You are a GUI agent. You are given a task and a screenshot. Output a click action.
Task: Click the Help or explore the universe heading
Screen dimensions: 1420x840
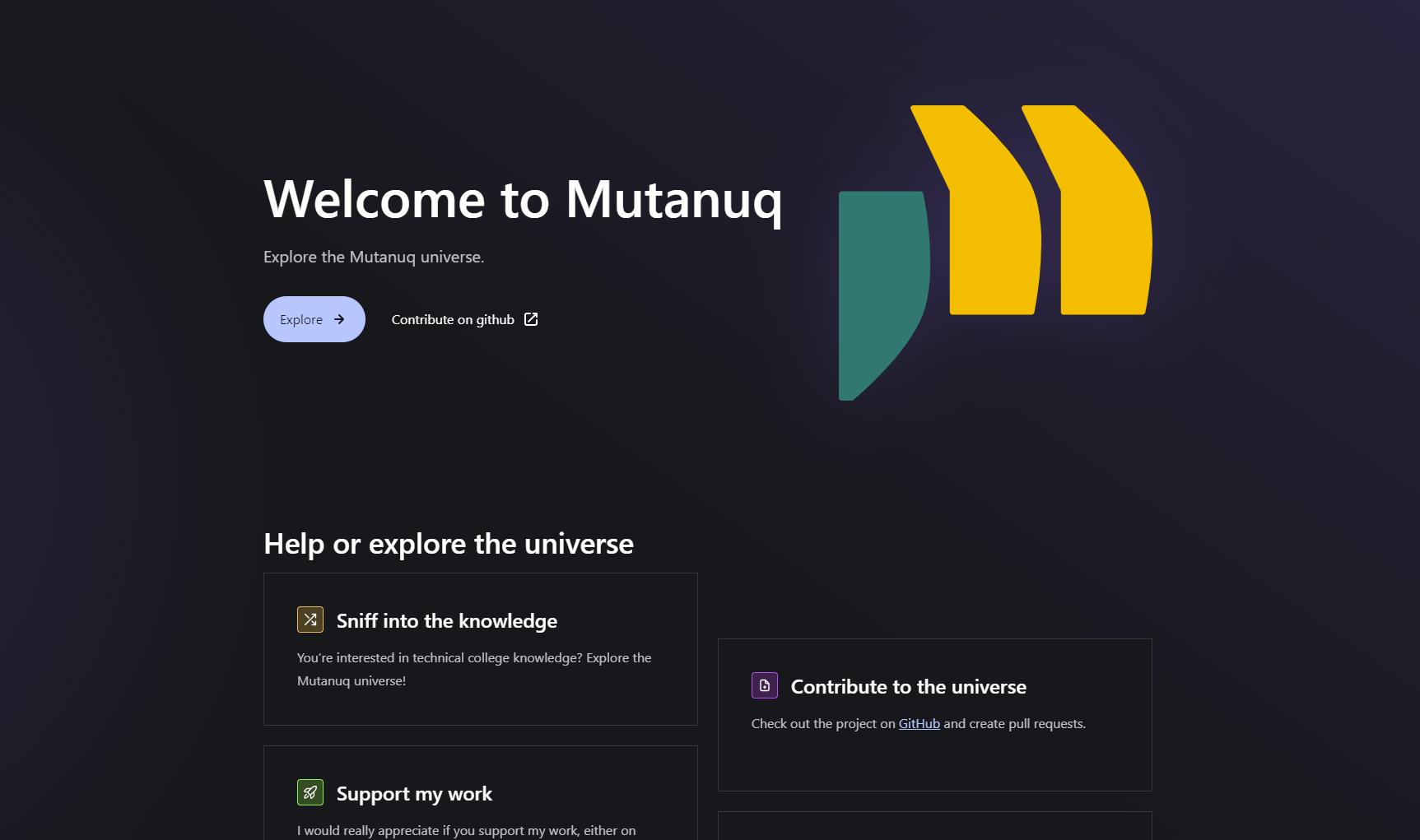point(449,544)
